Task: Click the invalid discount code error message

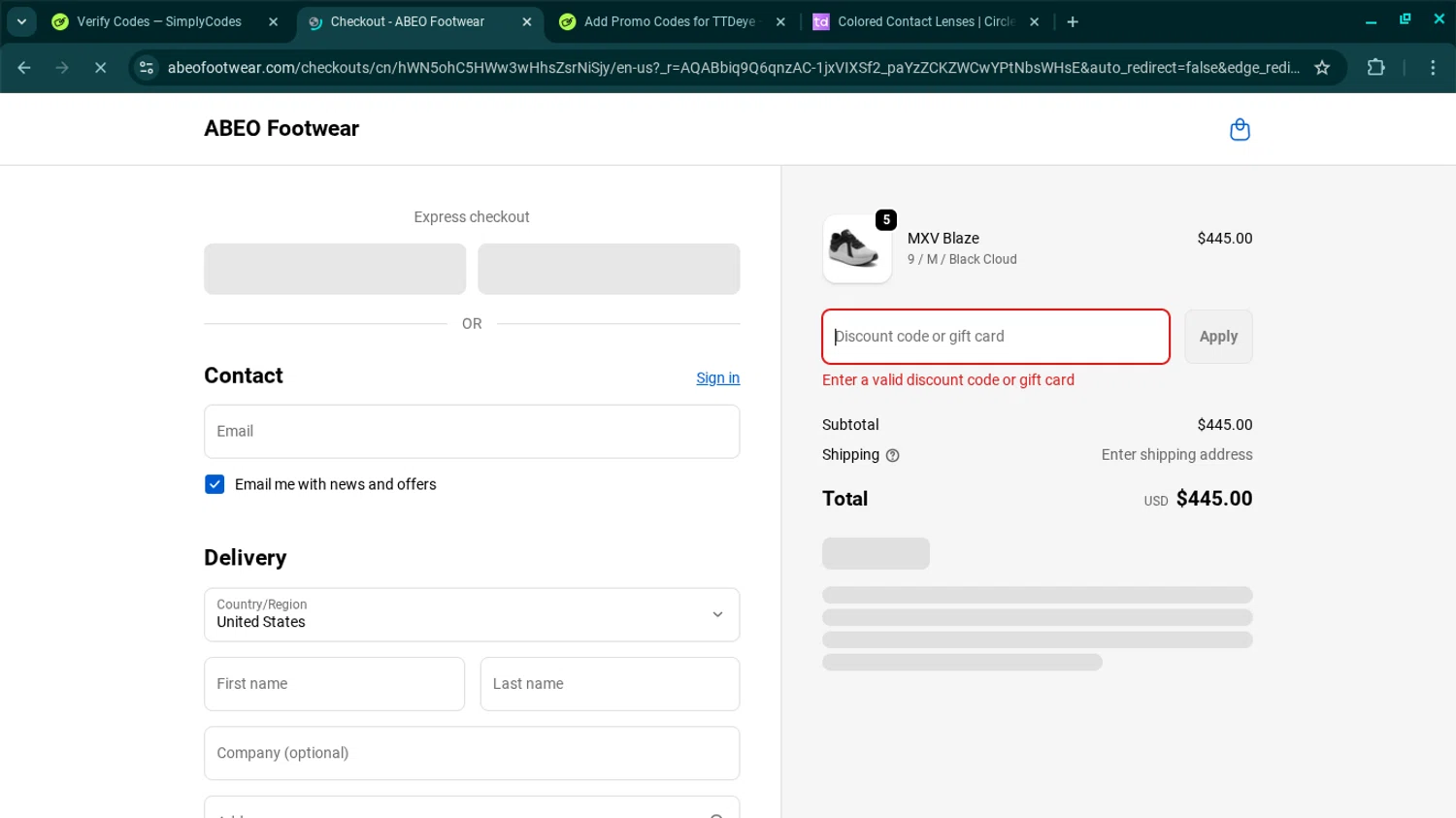Action: (x=948, y=380)
